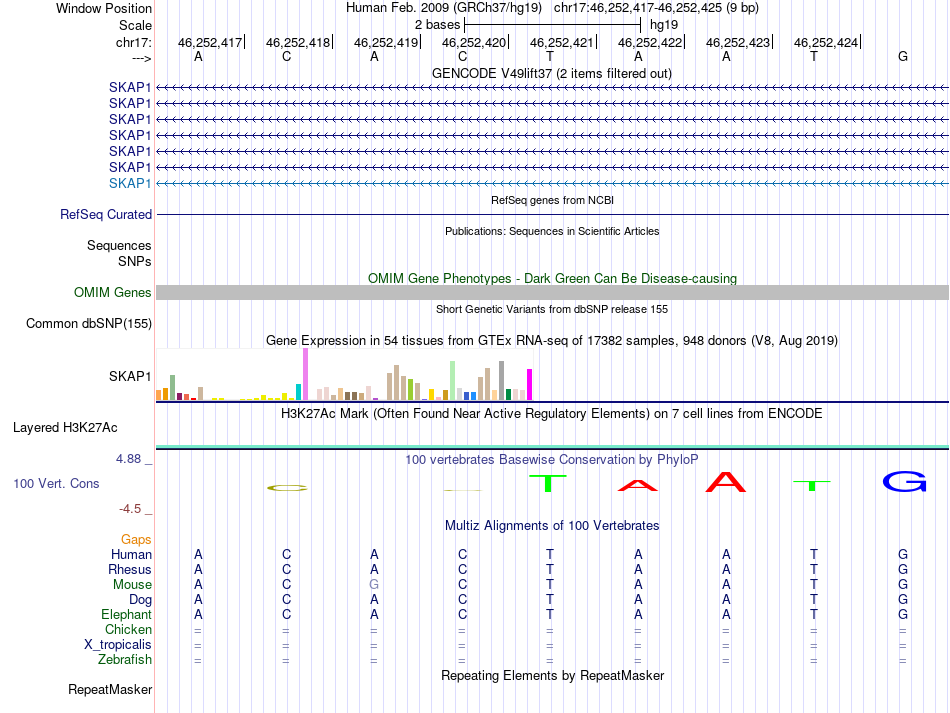Click the Scale label
This screenshot has height=713, width=950.
135,25
